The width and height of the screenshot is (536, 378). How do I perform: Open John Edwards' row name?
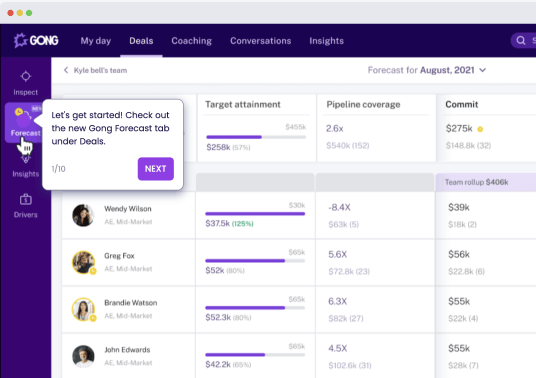point(127,350)
